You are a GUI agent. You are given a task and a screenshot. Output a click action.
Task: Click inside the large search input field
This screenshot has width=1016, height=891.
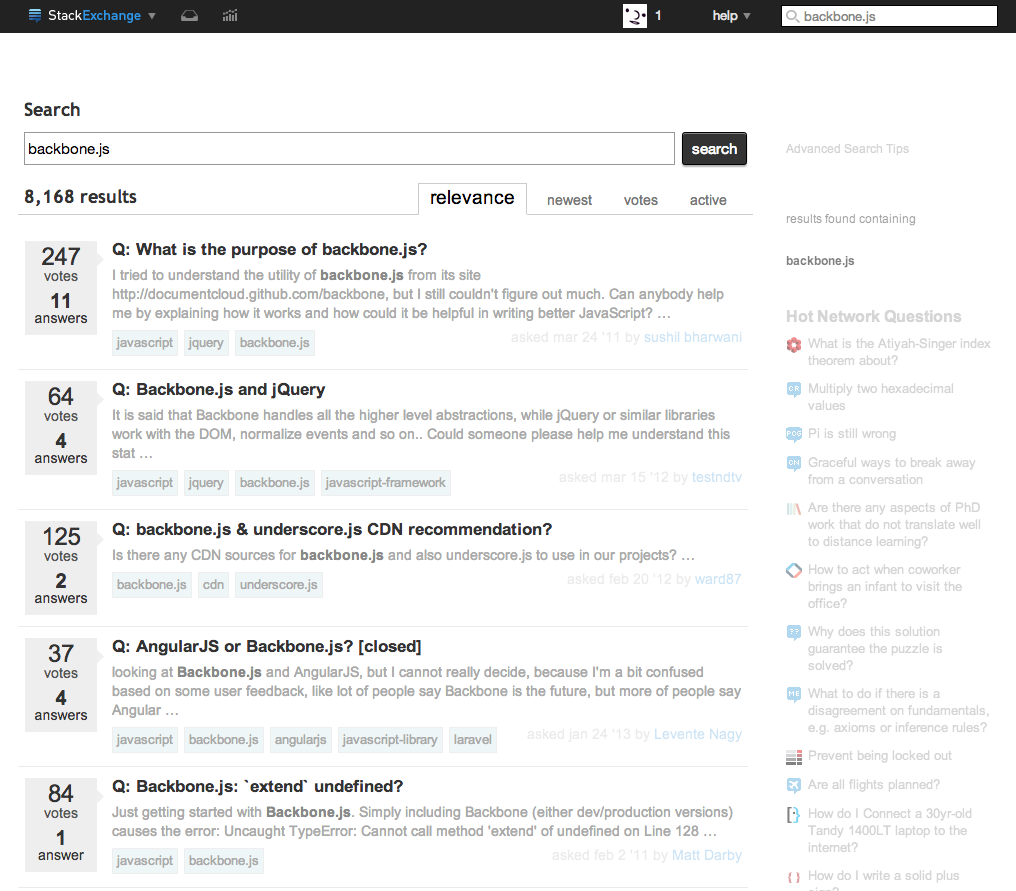pos(350,148)
